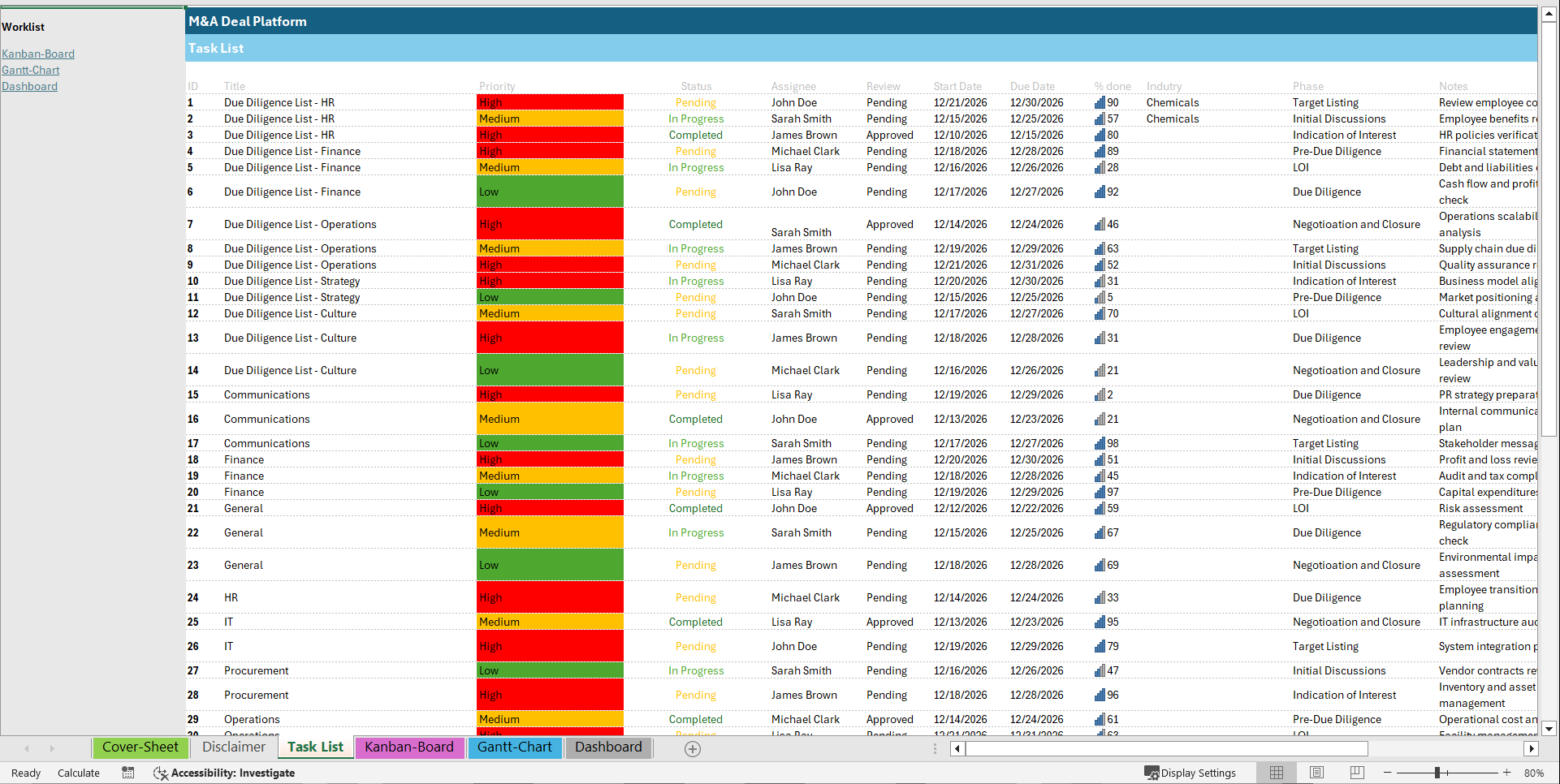Click the 80% zoom level indicator
This screenshot has height=784, width=1560.
(x=1533, y=773)
